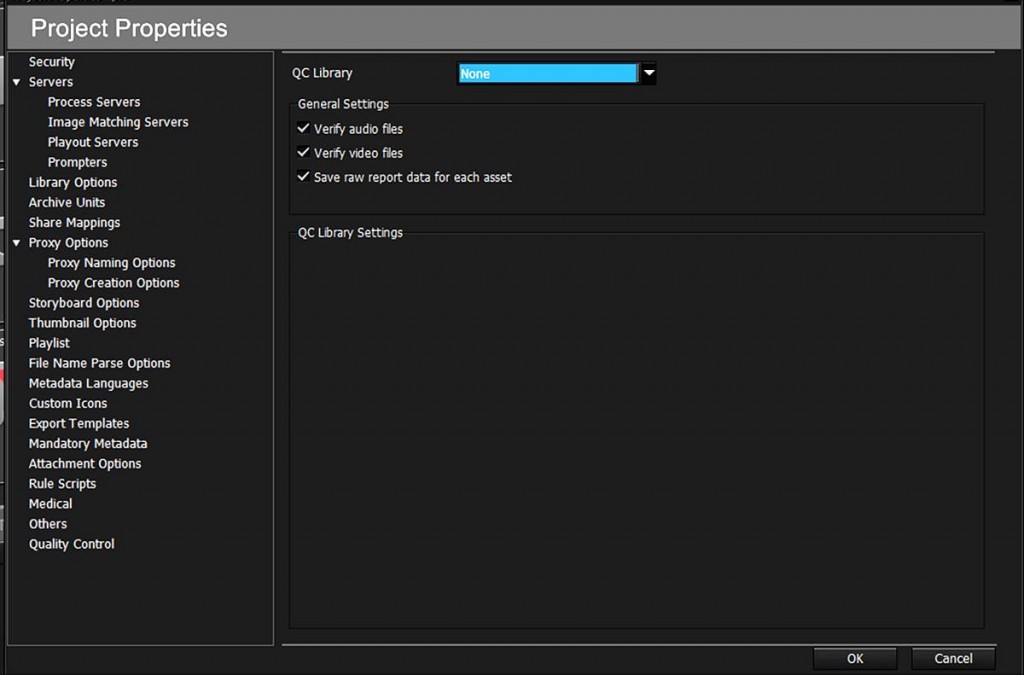Open Proxy Naming Options
Screen dimensions: 1024x675
pos(111,263)
